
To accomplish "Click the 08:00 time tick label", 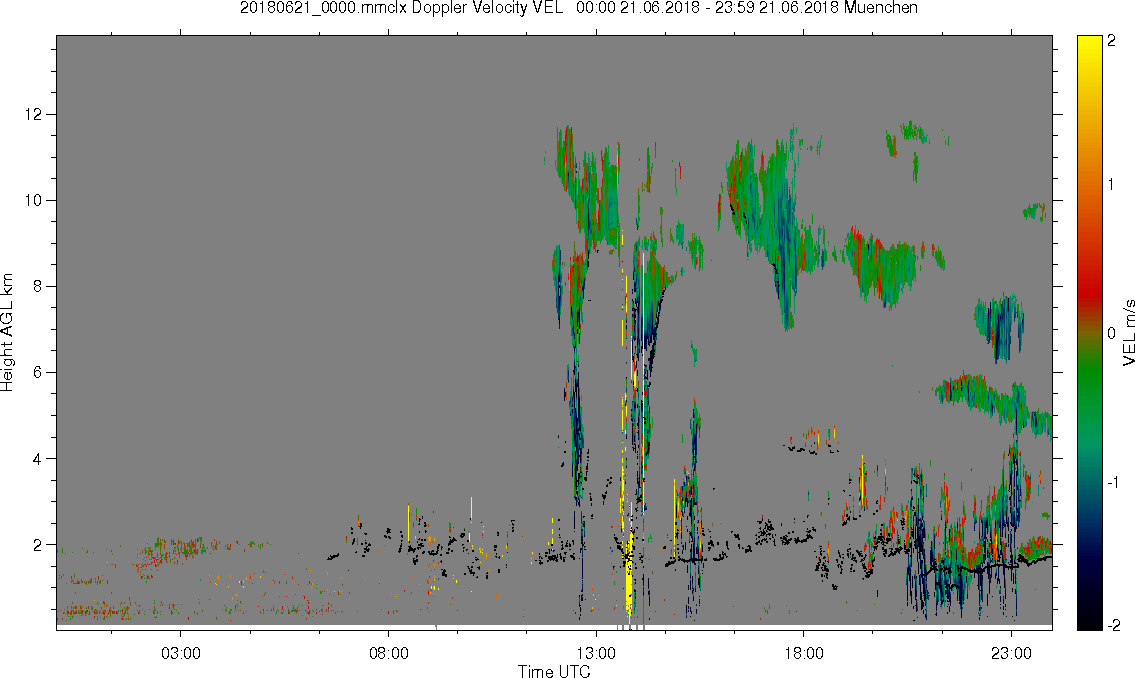I will point(389,654).
